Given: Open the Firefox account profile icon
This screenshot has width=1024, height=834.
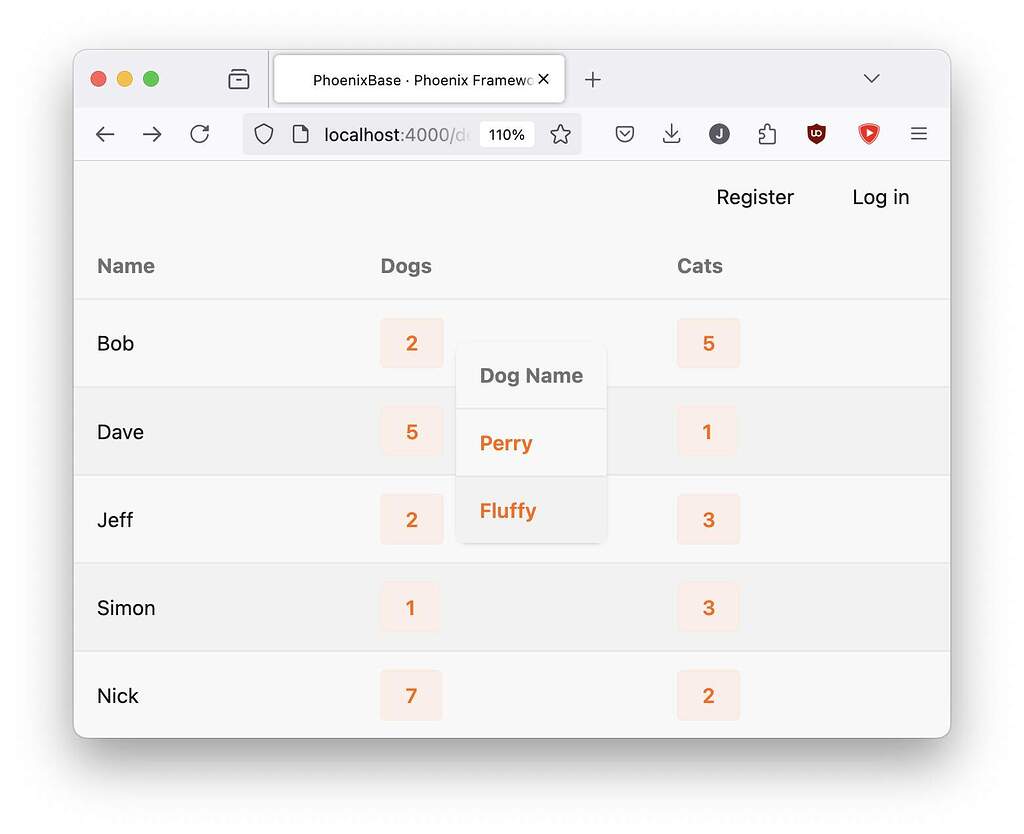Looking at the screenshot, I should [x=719, y=134].
